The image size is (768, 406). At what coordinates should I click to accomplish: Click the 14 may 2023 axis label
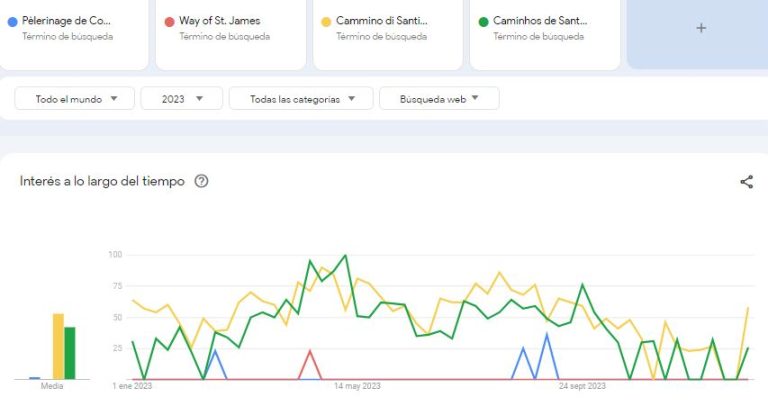coord(357,386)
